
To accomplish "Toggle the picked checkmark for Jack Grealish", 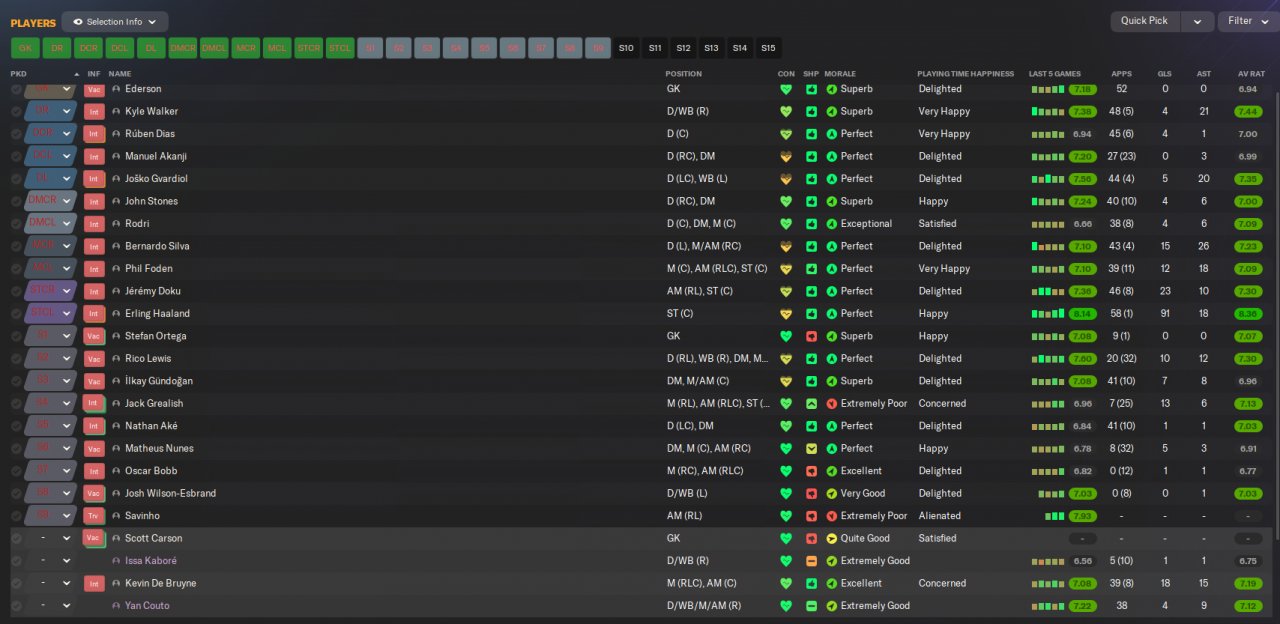I will point(16,404).
